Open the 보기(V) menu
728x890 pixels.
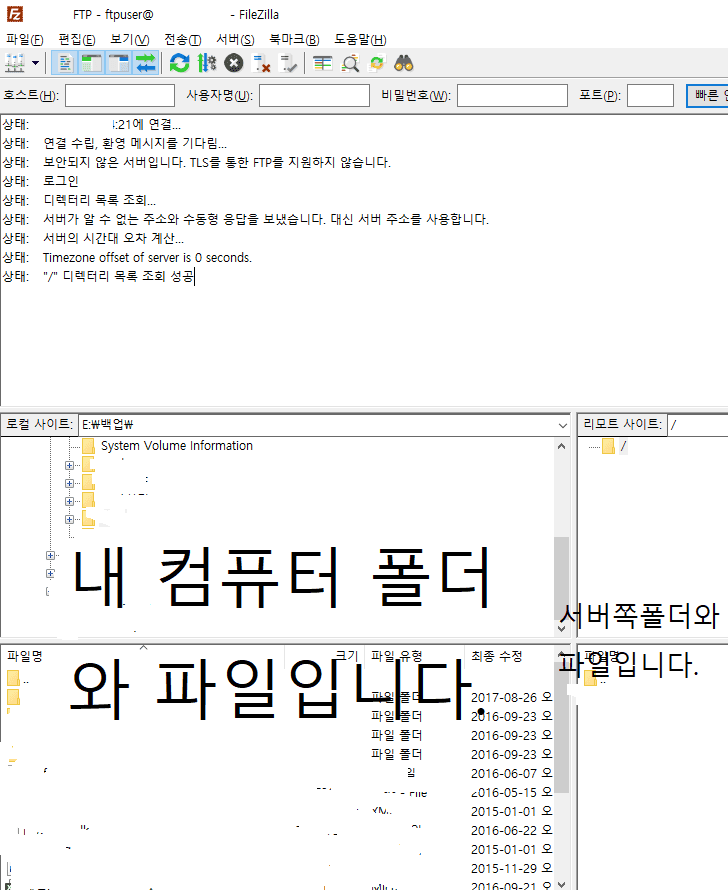pyautogui.click(x=129, y=40)
